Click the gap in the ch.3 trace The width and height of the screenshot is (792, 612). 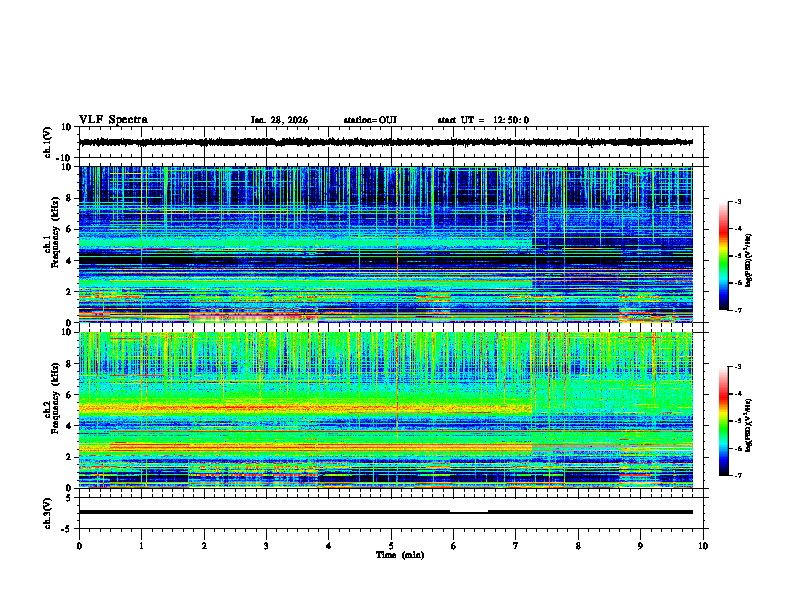point(469,512)
